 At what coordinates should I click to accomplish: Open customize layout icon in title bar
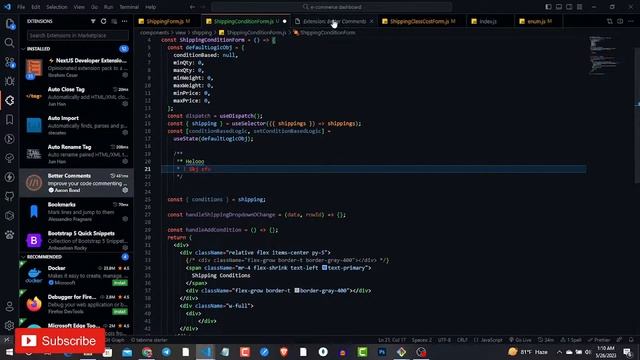(580, 7)
